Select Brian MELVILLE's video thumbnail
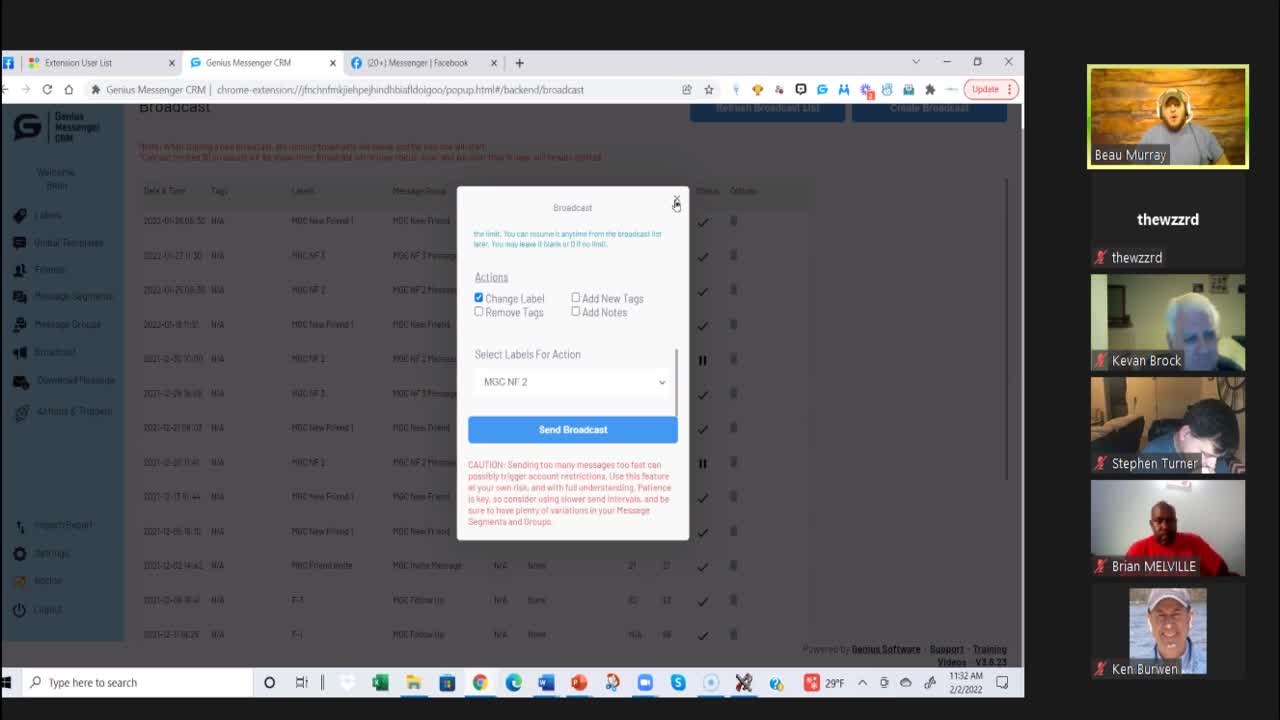The width and height of the screenshot is (1280, 720). coord(1168,528)
